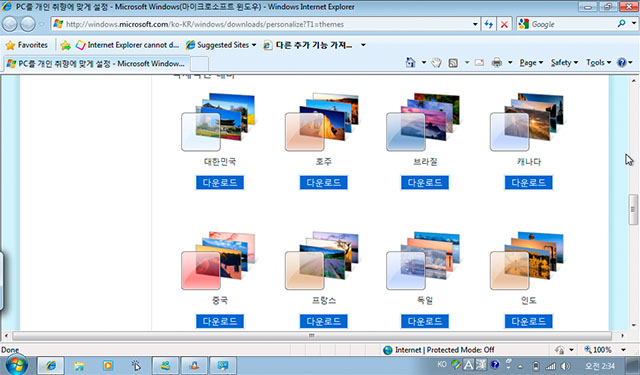Click the 중국 theme thumbnail
The width and height of the screenshot is (640, 375).
tap(218, 261)
